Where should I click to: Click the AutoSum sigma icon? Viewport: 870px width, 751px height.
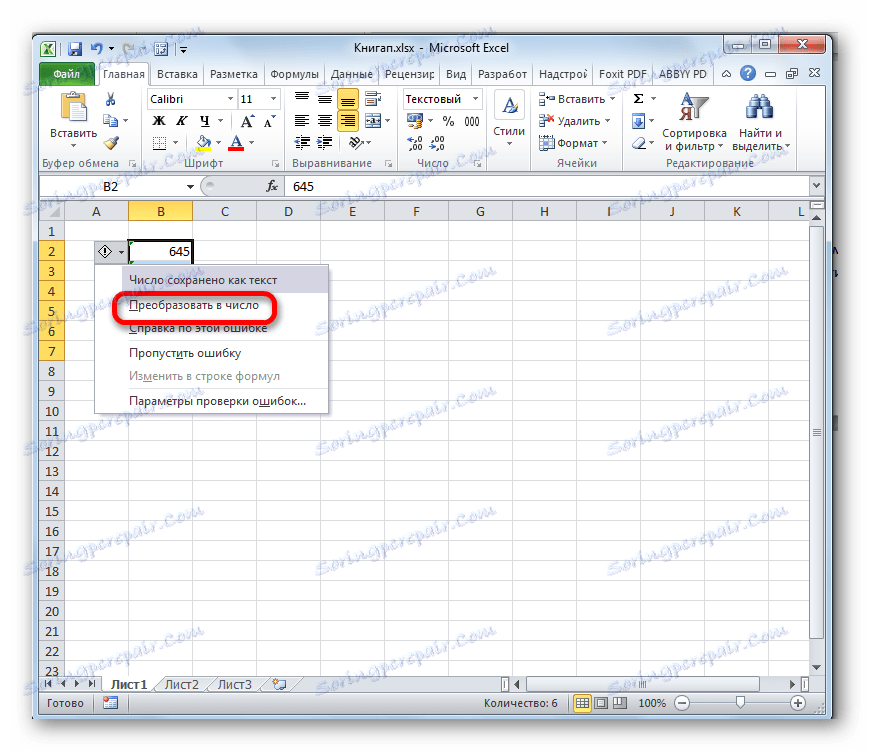coord(639,99)
